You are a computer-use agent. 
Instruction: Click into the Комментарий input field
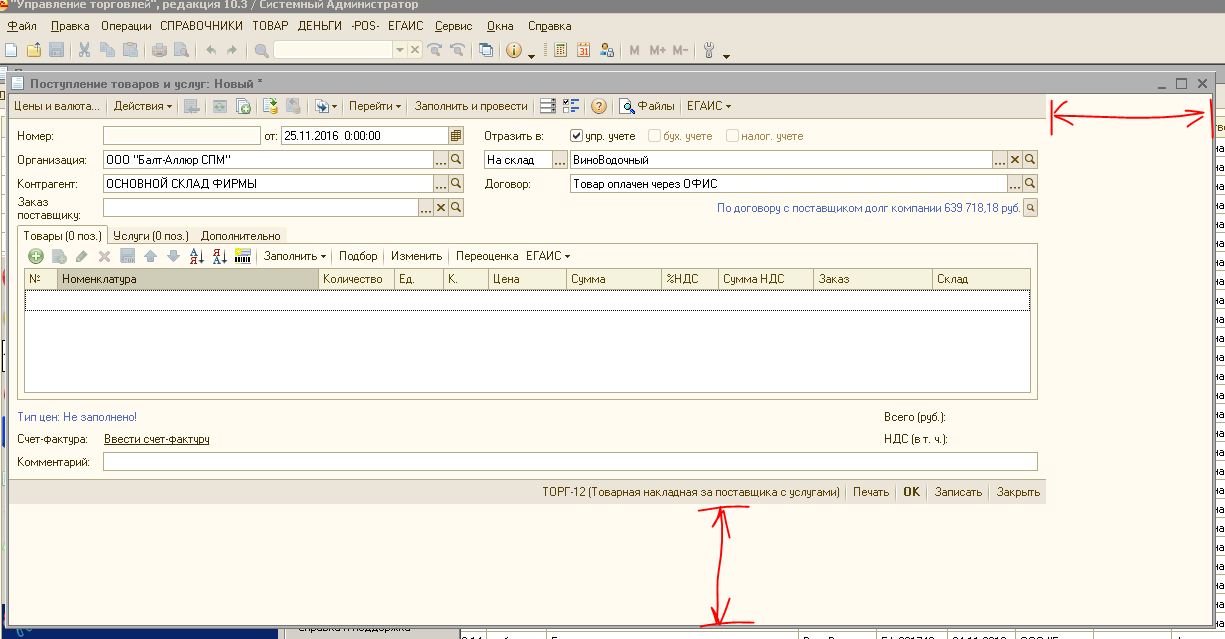point(570,462)
